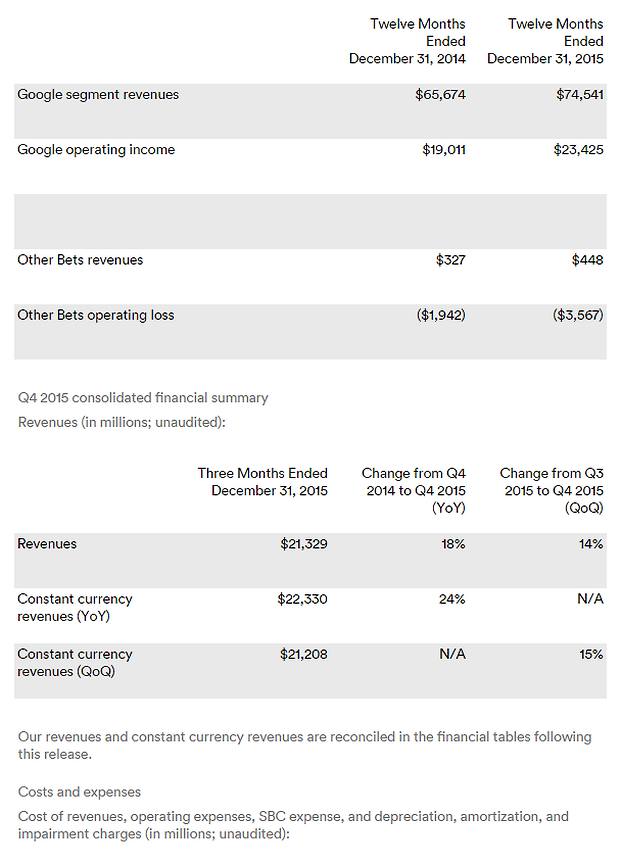Select the $21,208 constant currency figure
This screenshot has height=864, width=621.
pyautogui.click(x=303, y=654)
